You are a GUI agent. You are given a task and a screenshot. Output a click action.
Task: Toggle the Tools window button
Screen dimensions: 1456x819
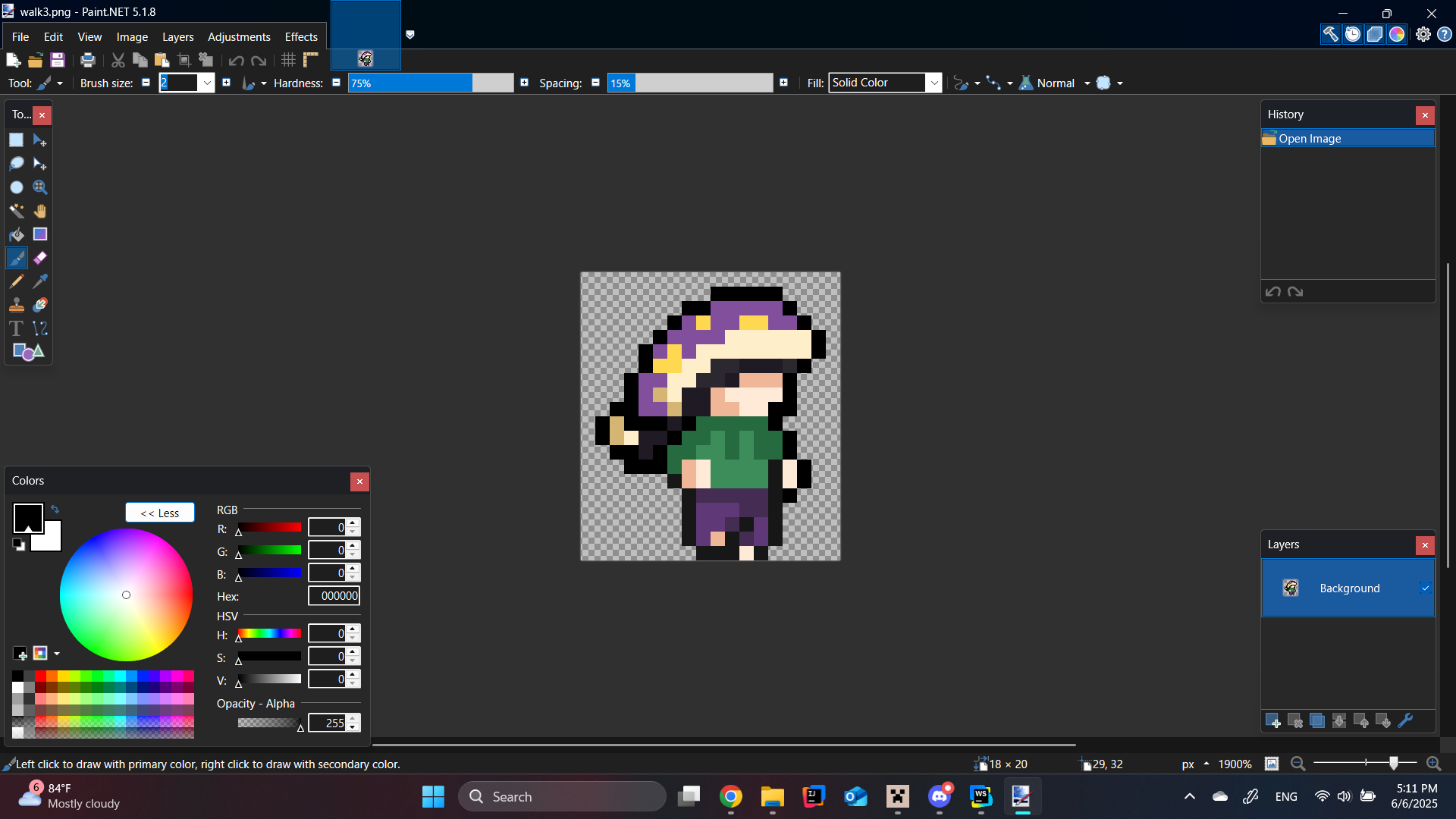pos(1331,34)
